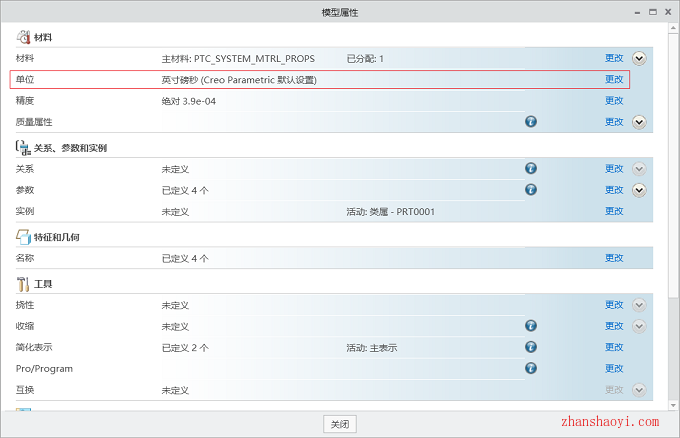Click the 关闭 button
Screen dimensions: 680x438
coord(340,424)
